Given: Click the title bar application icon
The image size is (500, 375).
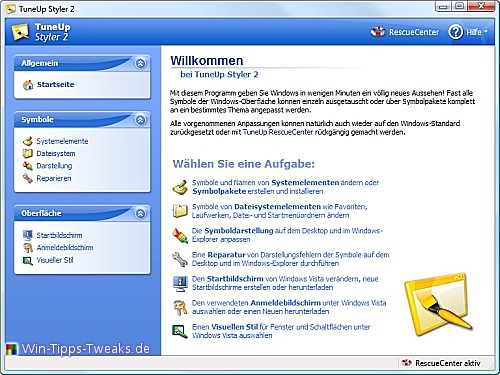Looking at the screenshot, I should coord(11,9).
